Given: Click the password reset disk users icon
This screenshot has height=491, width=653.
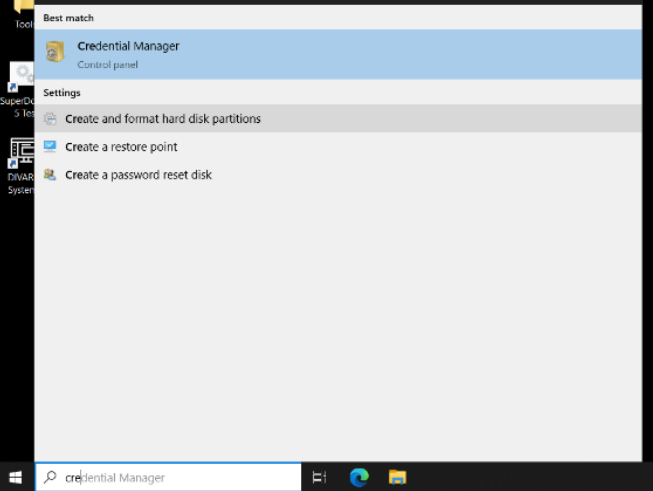Looking at the screenshot, I should point(50,174).
